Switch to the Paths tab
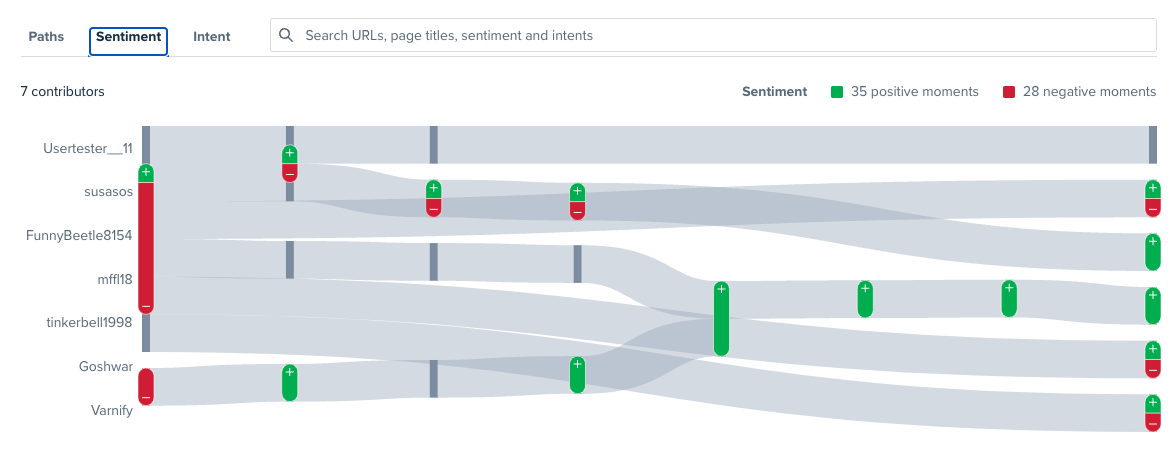 click(x=46, y=37)
